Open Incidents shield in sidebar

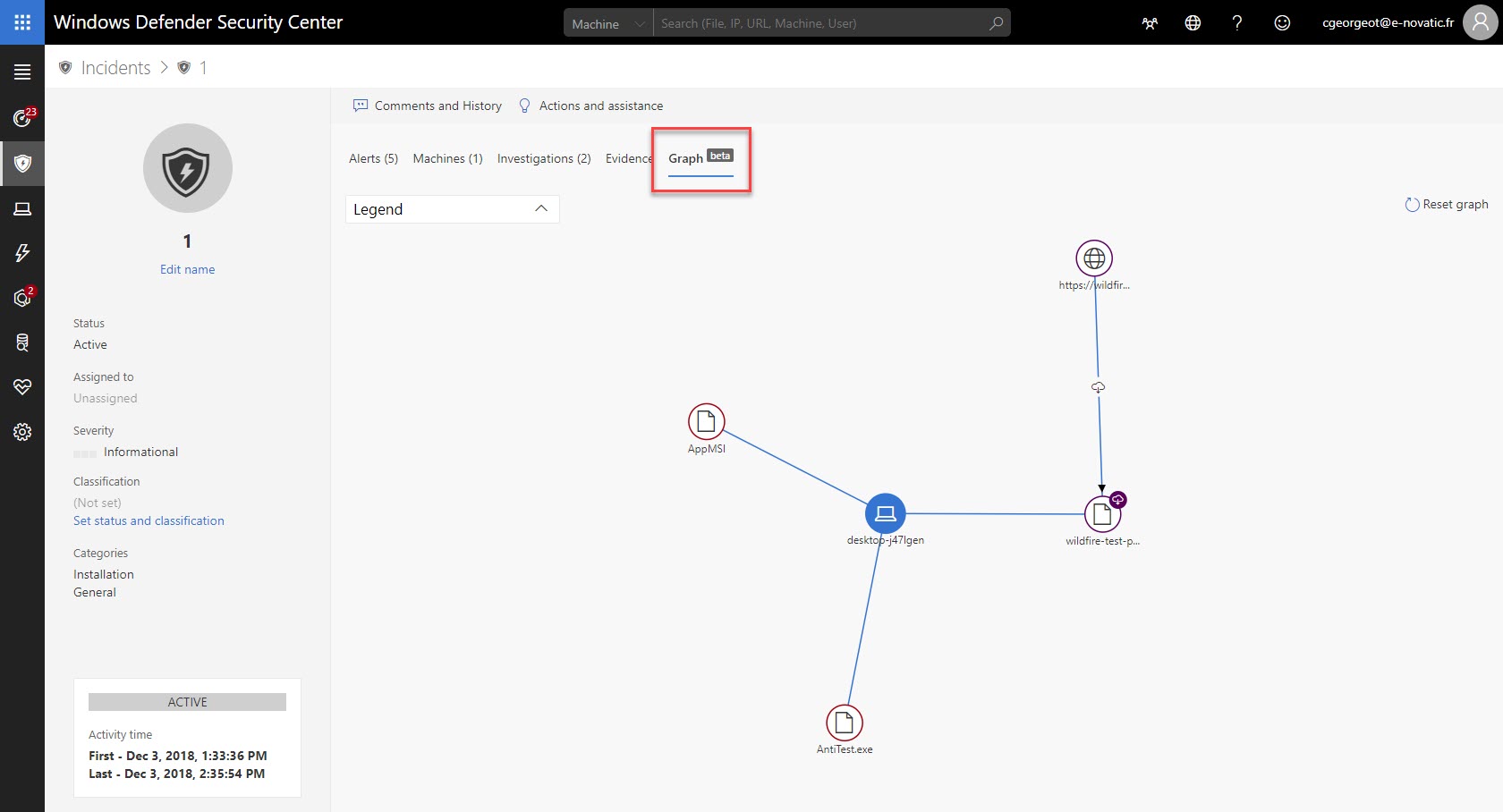coord(22,164)
